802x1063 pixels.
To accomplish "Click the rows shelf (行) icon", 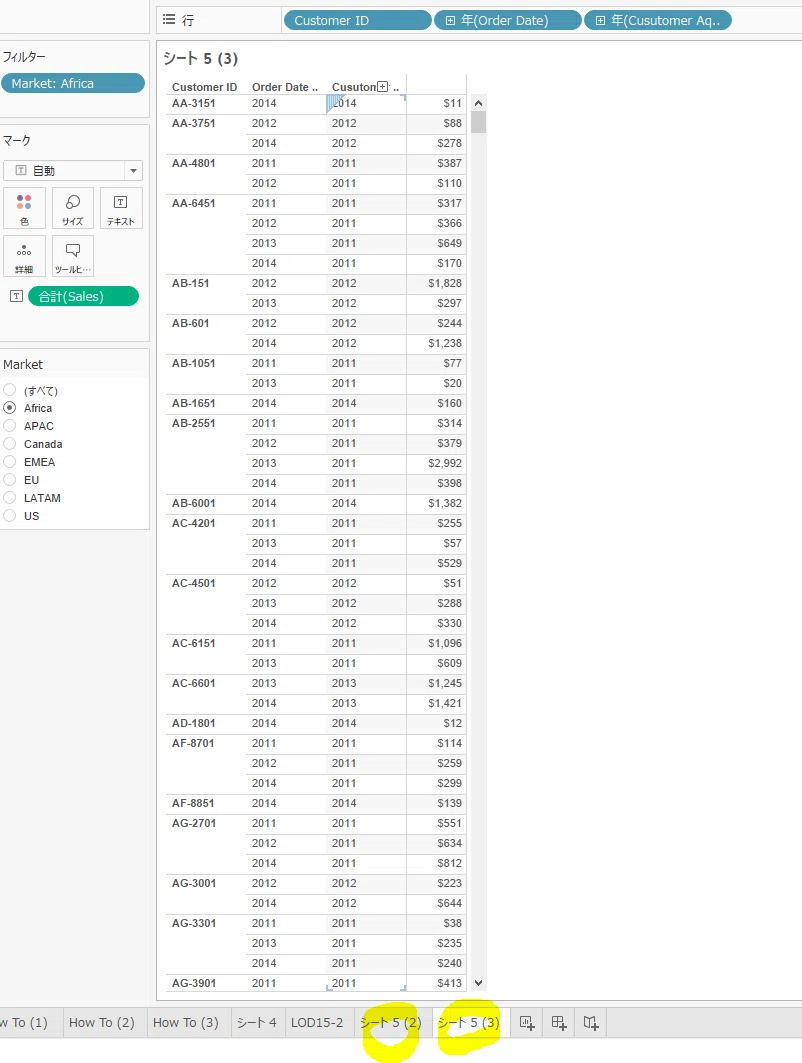I will [169, 20].
